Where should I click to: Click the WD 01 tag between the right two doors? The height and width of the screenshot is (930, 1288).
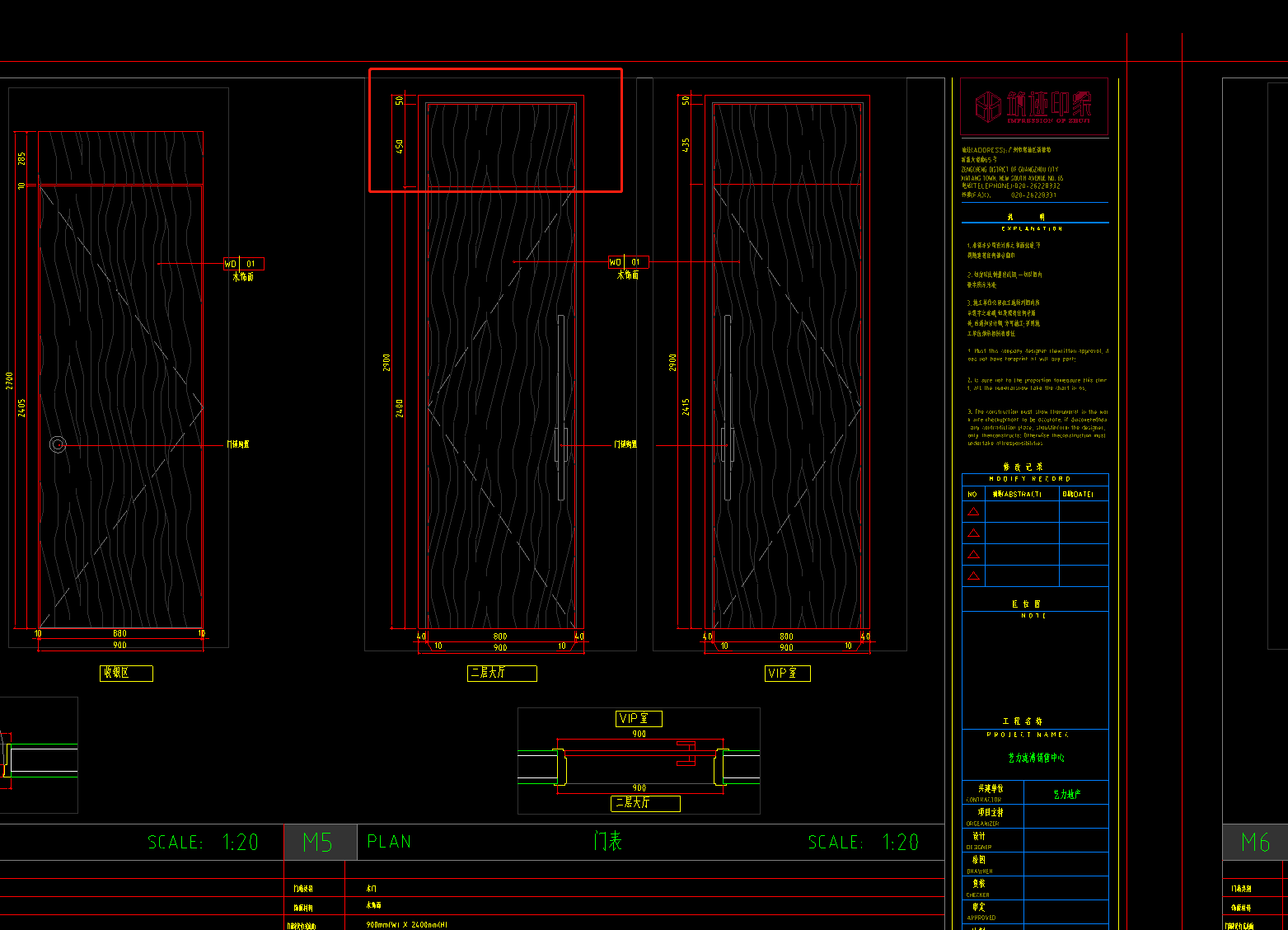628,262
